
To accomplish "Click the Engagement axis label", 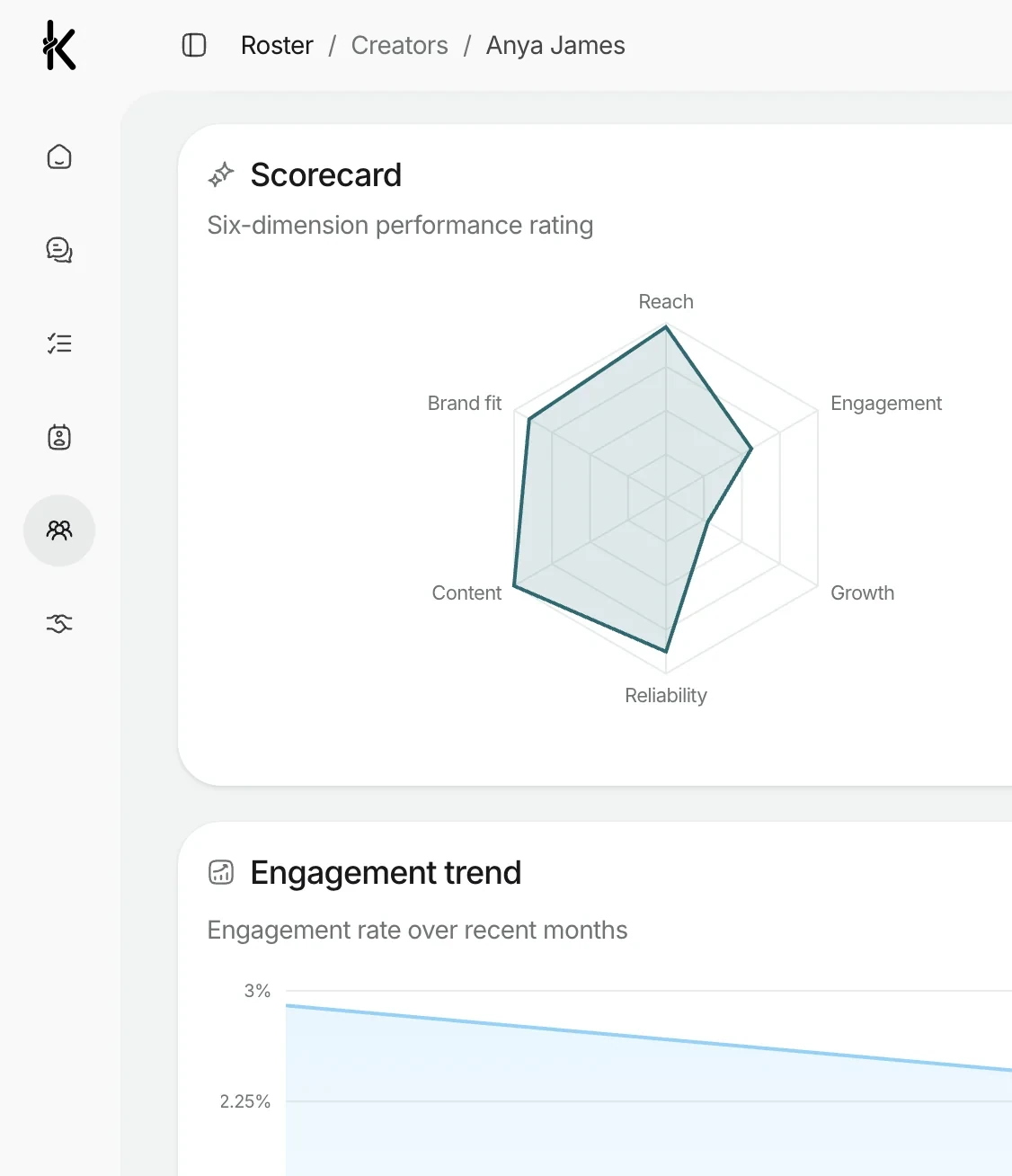I will pyautogui.click(x=886, y=404).
